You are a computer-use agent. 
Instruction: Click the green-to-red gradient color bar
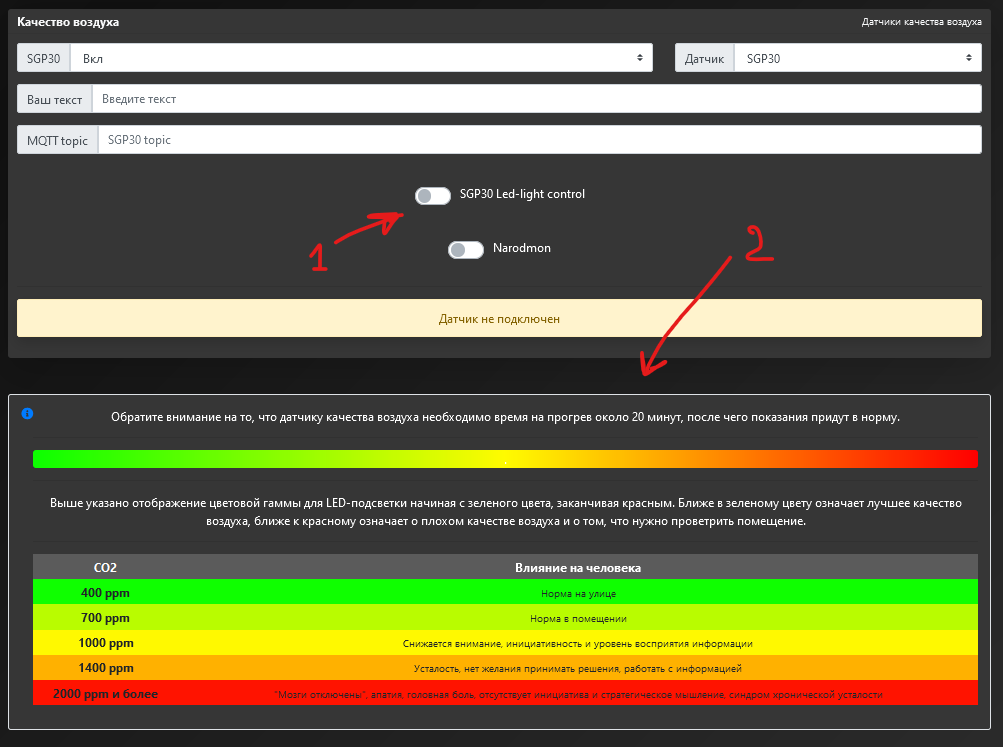(x=504, y=458)
